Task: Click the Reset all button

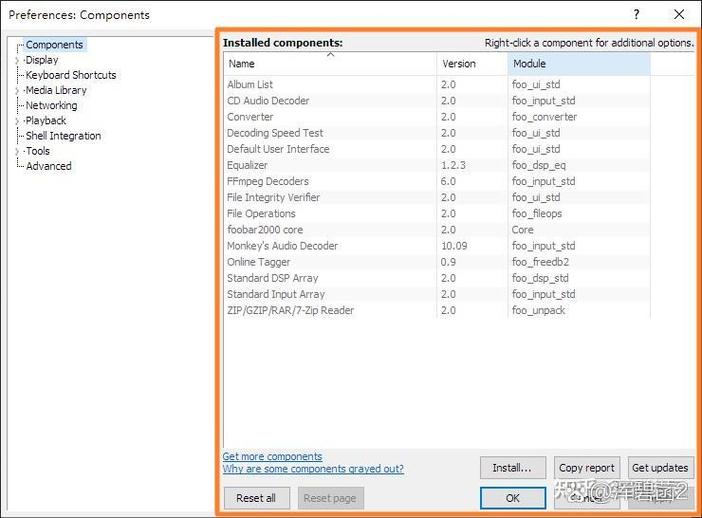Action: [257, 498]
